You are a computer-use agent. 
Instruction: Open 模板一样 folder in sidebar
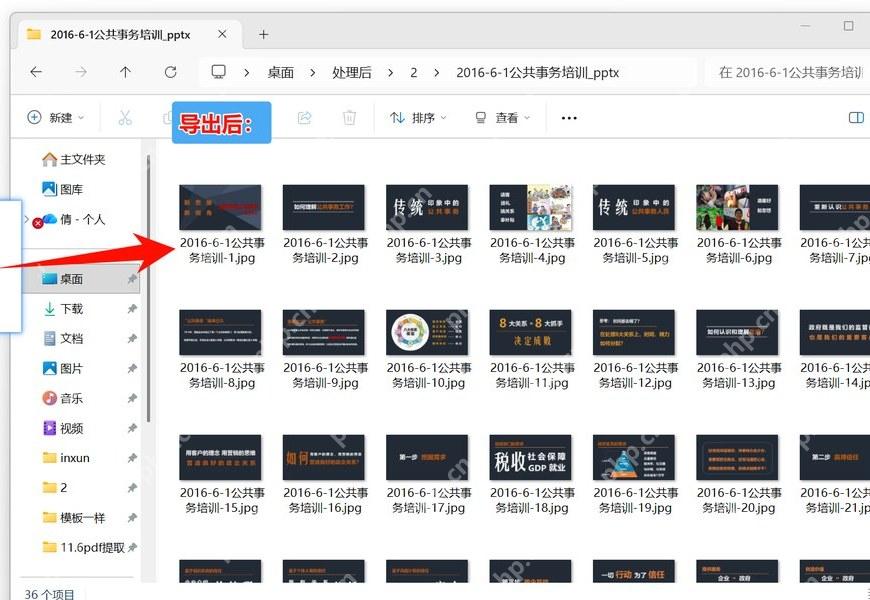[x=74, y=517]
